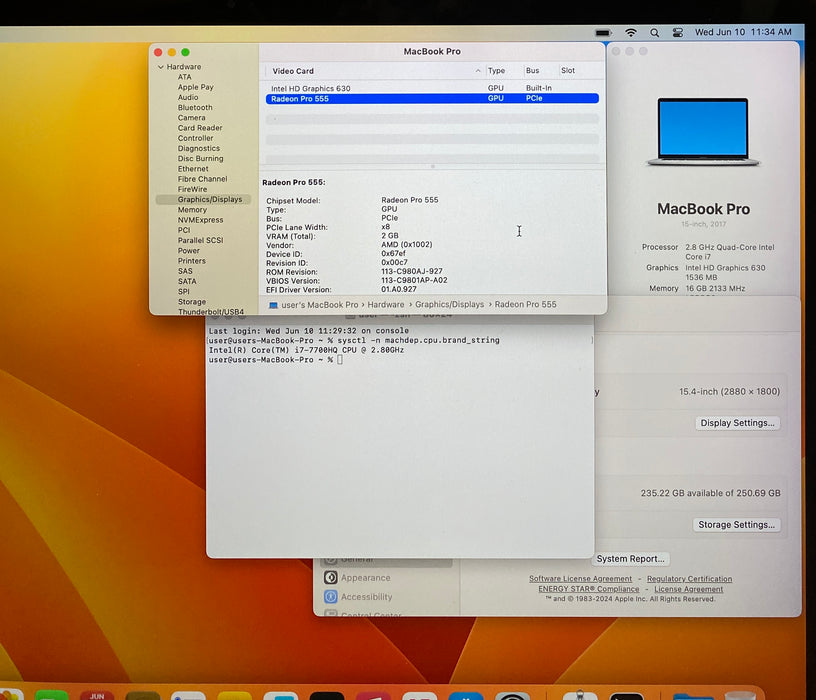Click the date and time in menu bar
The height and width of the screenshot is (700, 816).
pyautogui.click(x=743, y=32)
